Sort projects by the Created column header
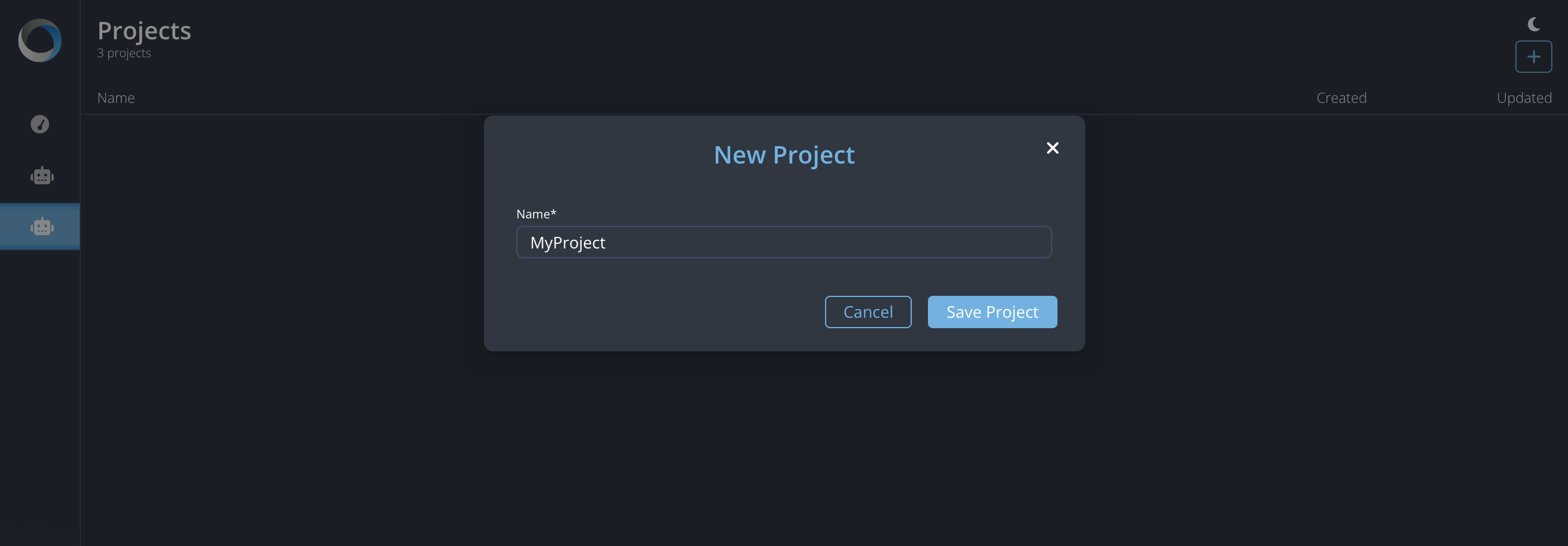The image size is (1568, 546). (1341, 98)
